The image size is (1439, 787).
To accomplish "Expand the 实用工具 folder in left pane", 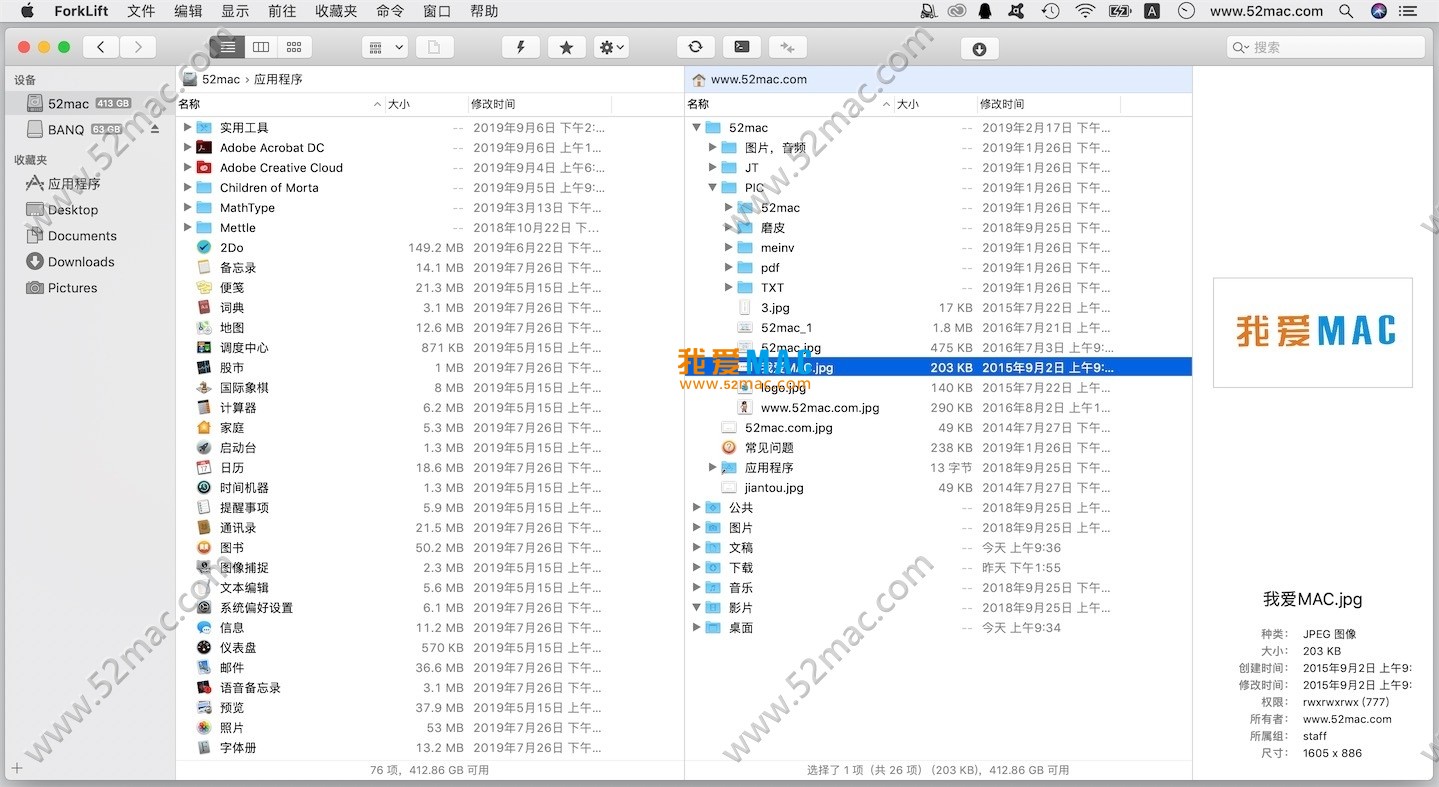I will pyautogui.click(x=187, y=127).
